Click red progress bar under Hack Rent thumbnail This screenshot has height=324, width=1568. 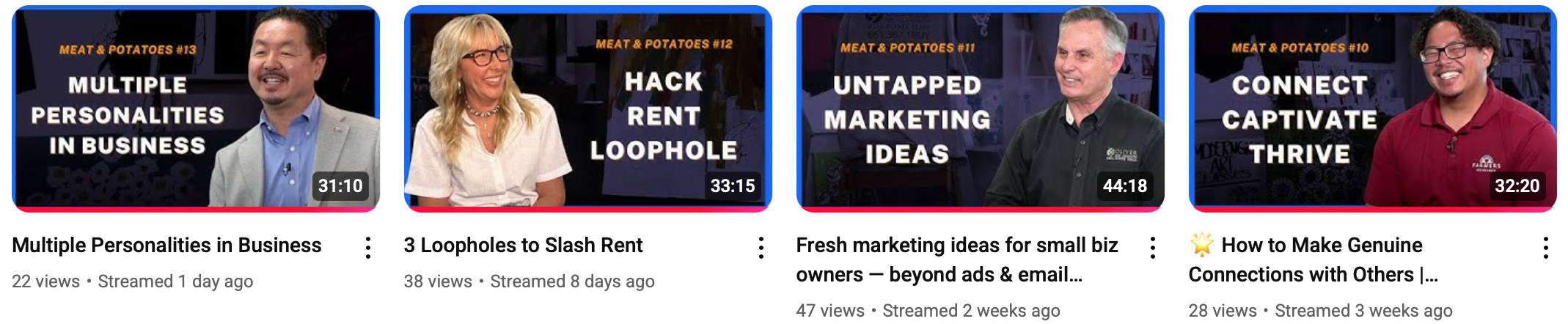pos(588,210)
